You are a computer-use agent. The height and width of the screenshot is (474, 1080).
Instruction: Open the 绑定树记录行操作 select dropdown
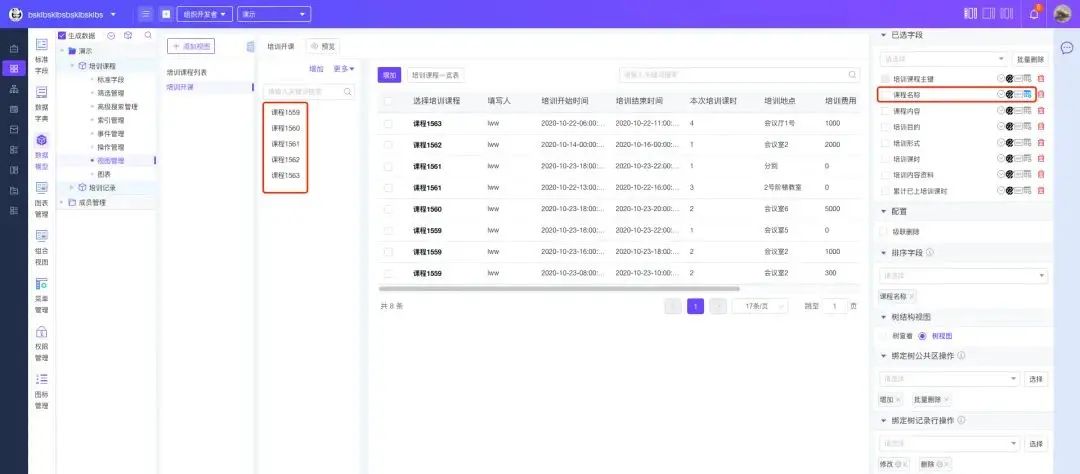[x=949, y=444]
